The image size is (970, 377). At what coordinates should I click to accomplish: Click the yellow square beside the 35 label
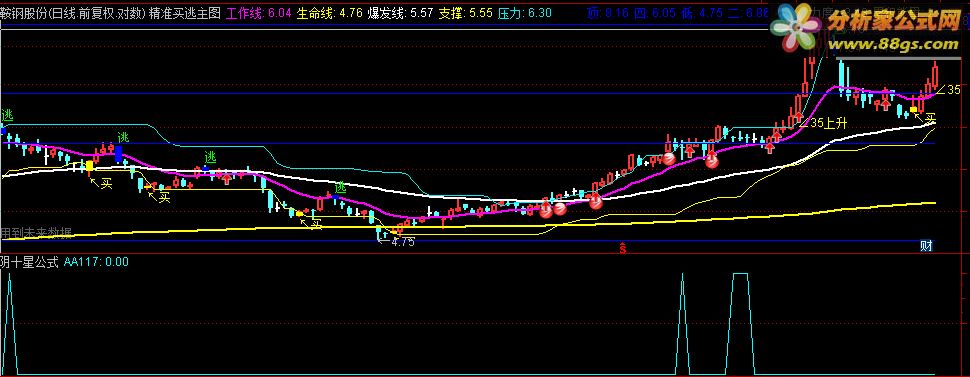coord(914,110)
